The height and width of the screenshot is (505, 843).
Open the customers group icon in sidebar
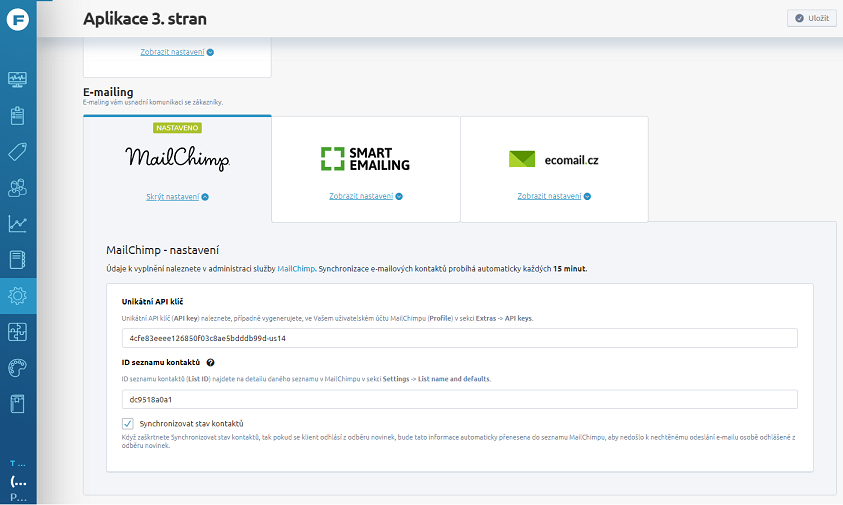coord(18,188)
